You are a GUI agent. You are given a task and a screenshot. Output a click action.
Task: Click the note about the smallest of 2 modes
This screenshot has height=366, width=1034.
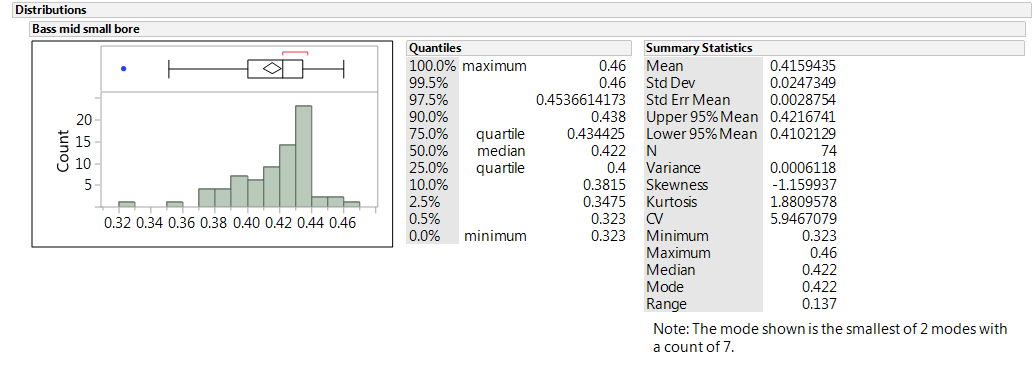tap(830, 337)
